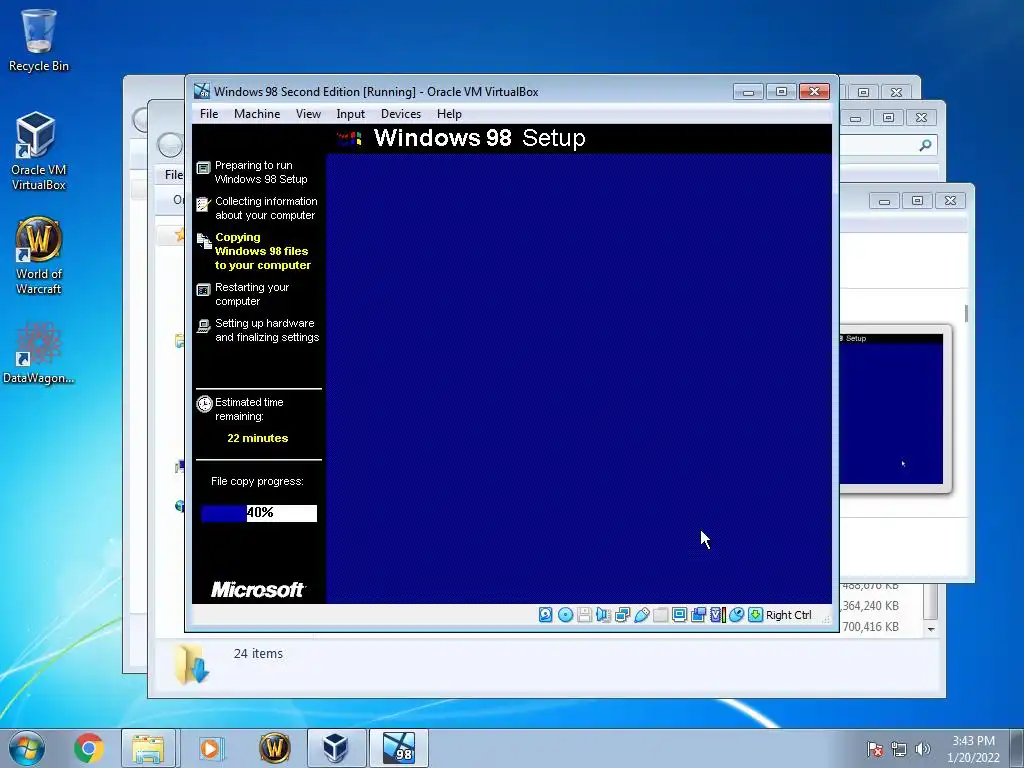Click the 22 minutes remaining text
1024x768 pixels.
(x=257, y=438)
